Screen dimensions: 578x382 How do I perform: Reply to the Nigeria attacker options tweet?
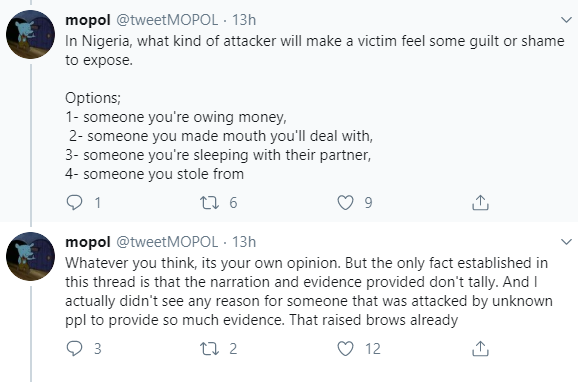(74, 202)
